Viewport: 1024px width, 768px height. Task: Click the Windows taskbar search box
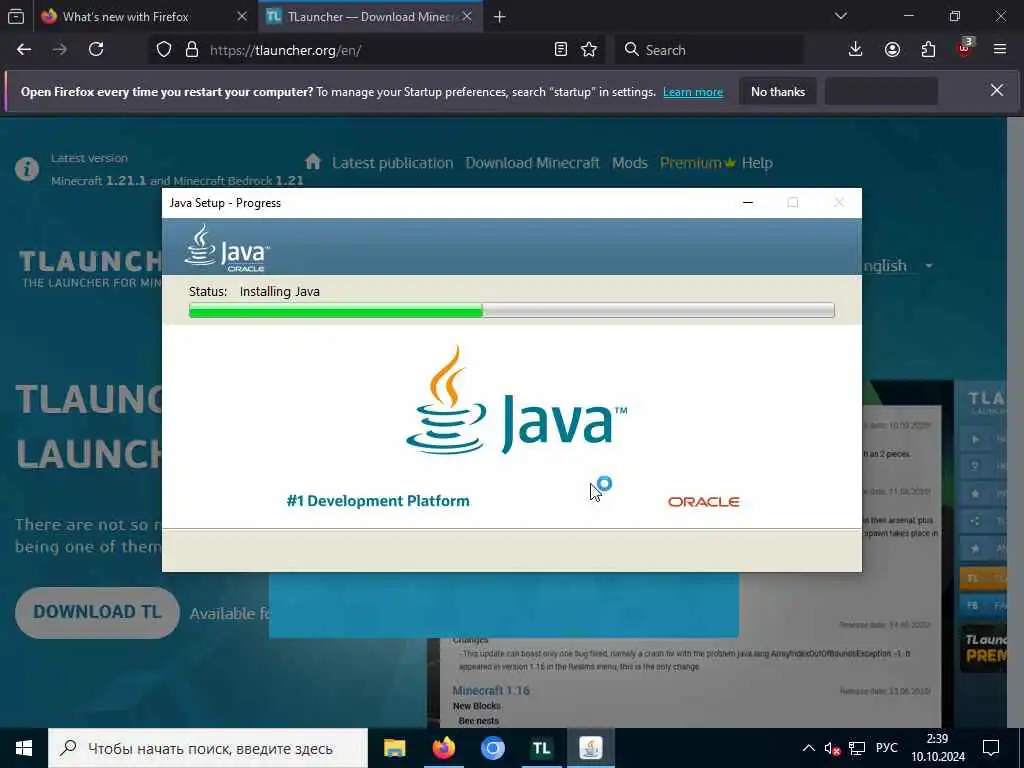pos(208,748)
